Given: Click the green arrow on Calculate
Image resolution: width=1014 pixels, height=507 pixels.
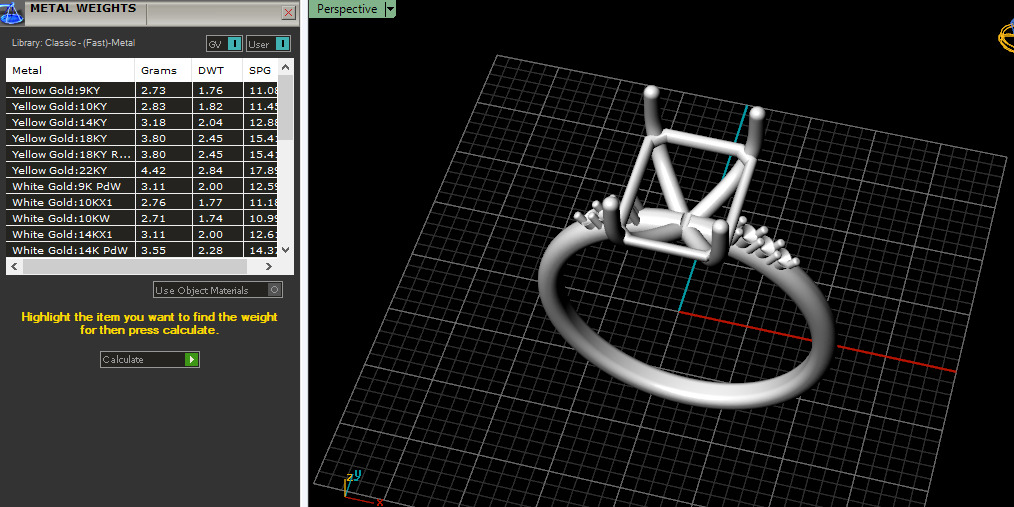Looking at the screenshot, I should click(x=191, y=360).
